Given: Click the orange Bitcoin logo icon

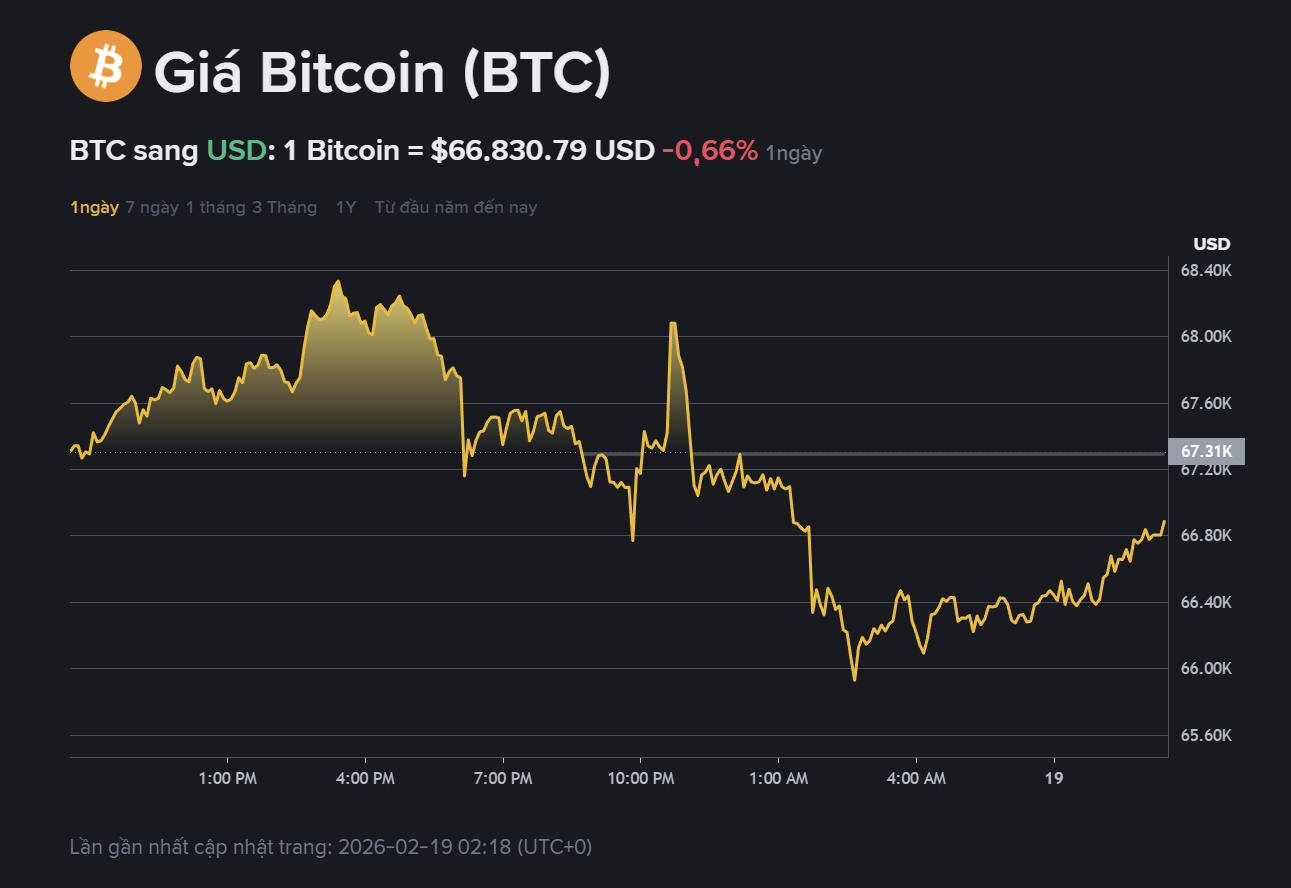Looking at the screenshot, I should coord(106,66).
